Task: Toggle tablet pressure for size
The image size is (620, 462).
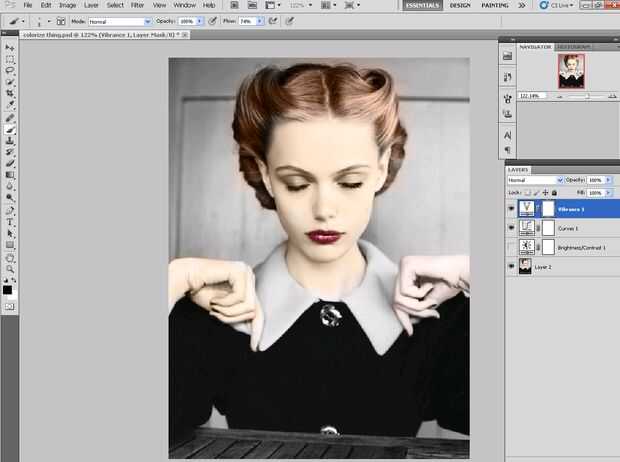Action: click(x=290, y=21)
